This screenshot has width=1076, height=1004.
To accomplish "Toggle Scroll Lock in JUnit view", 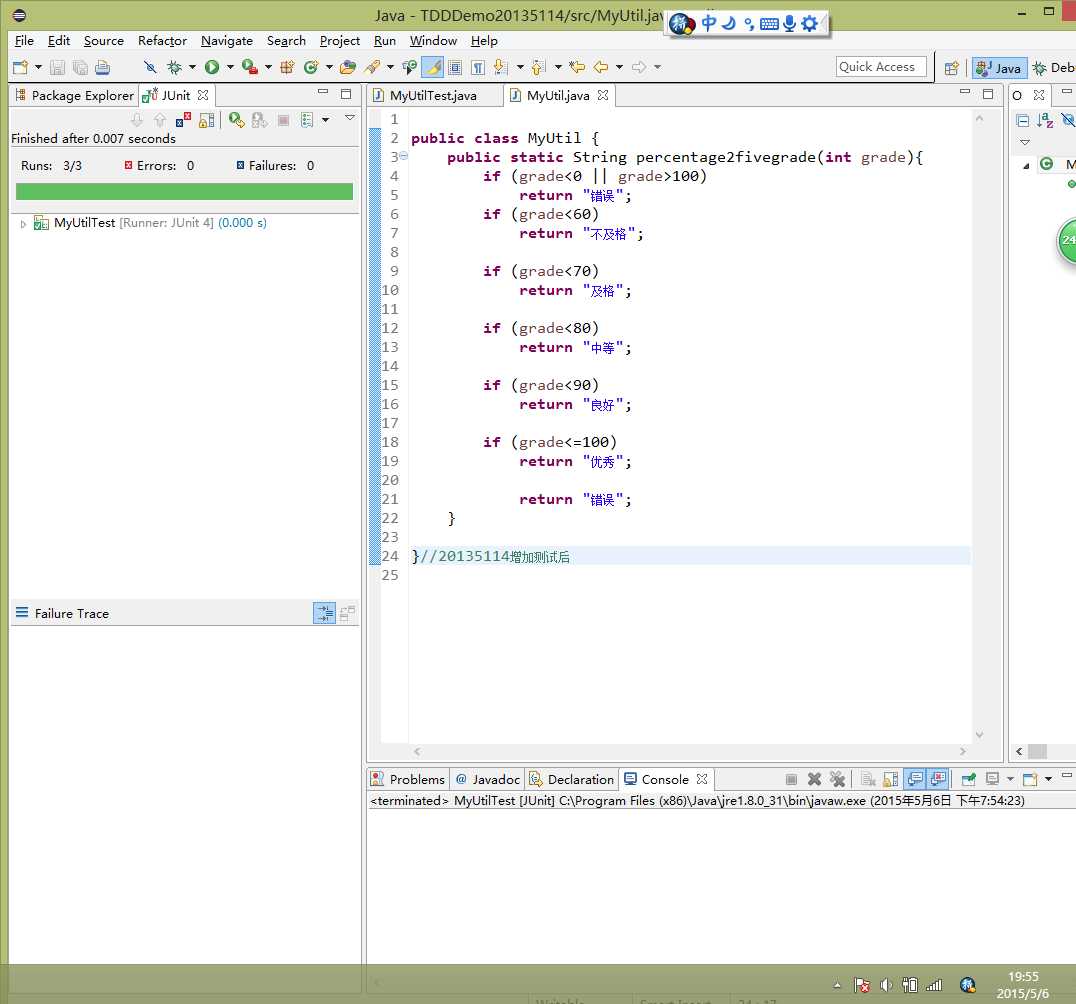I will coord(207,121).
